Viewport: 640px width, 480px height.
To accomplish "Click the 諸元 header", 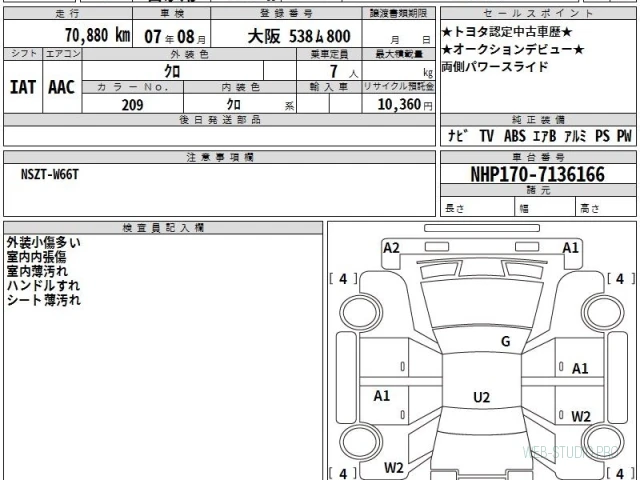I will [x=538, y=191].
